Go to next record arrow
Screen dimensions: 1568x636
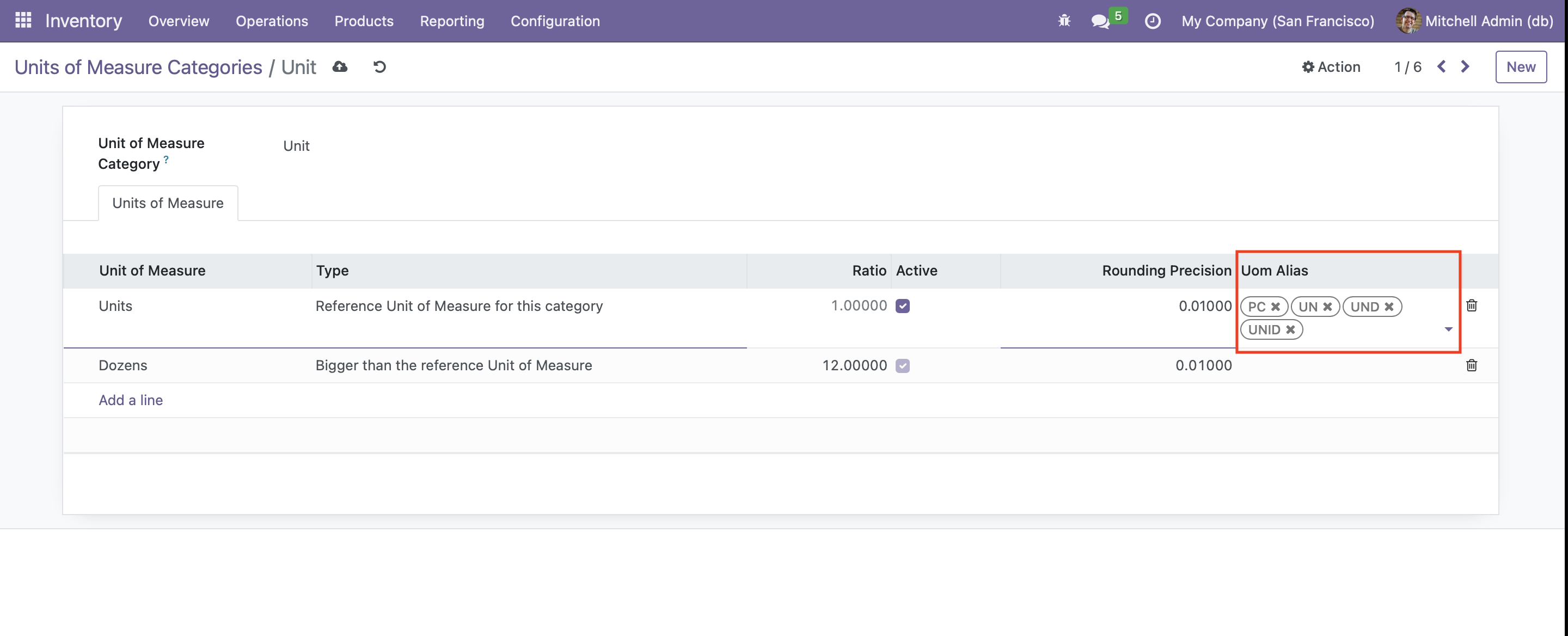[x=1465, y=67]
